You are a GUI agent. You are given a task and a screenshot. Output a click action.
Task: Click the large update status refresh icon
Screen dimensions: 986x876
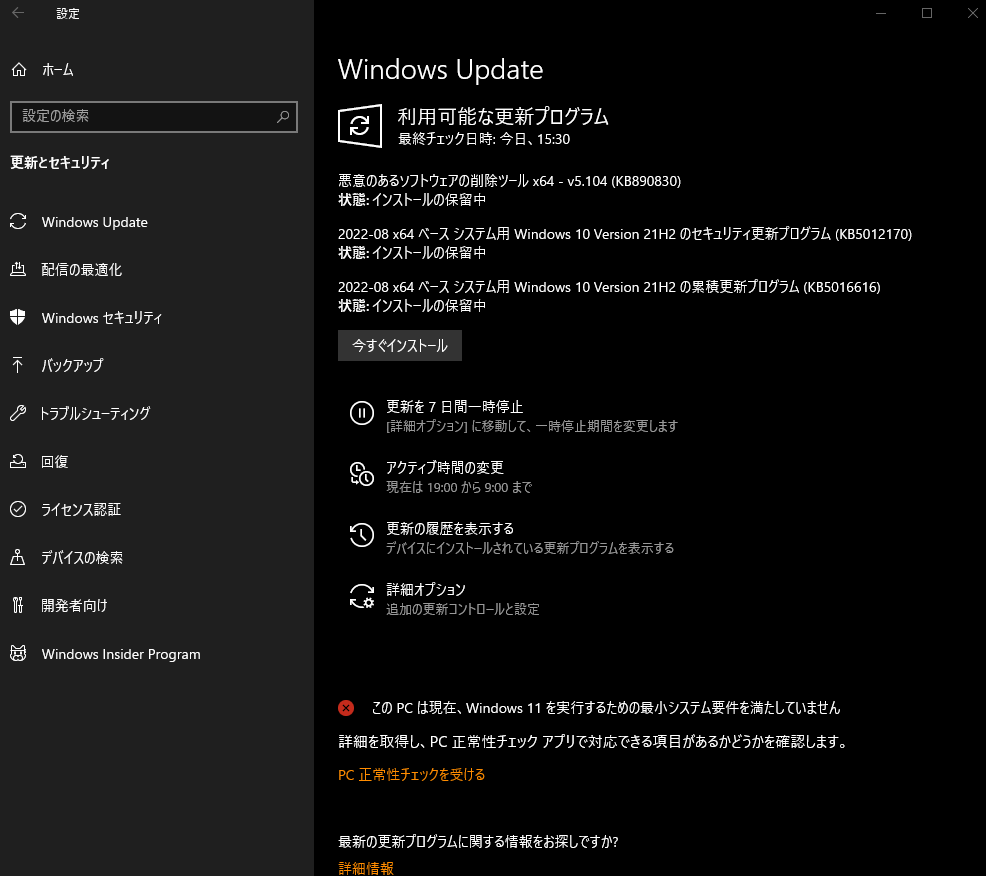click(x=360, y=126)
